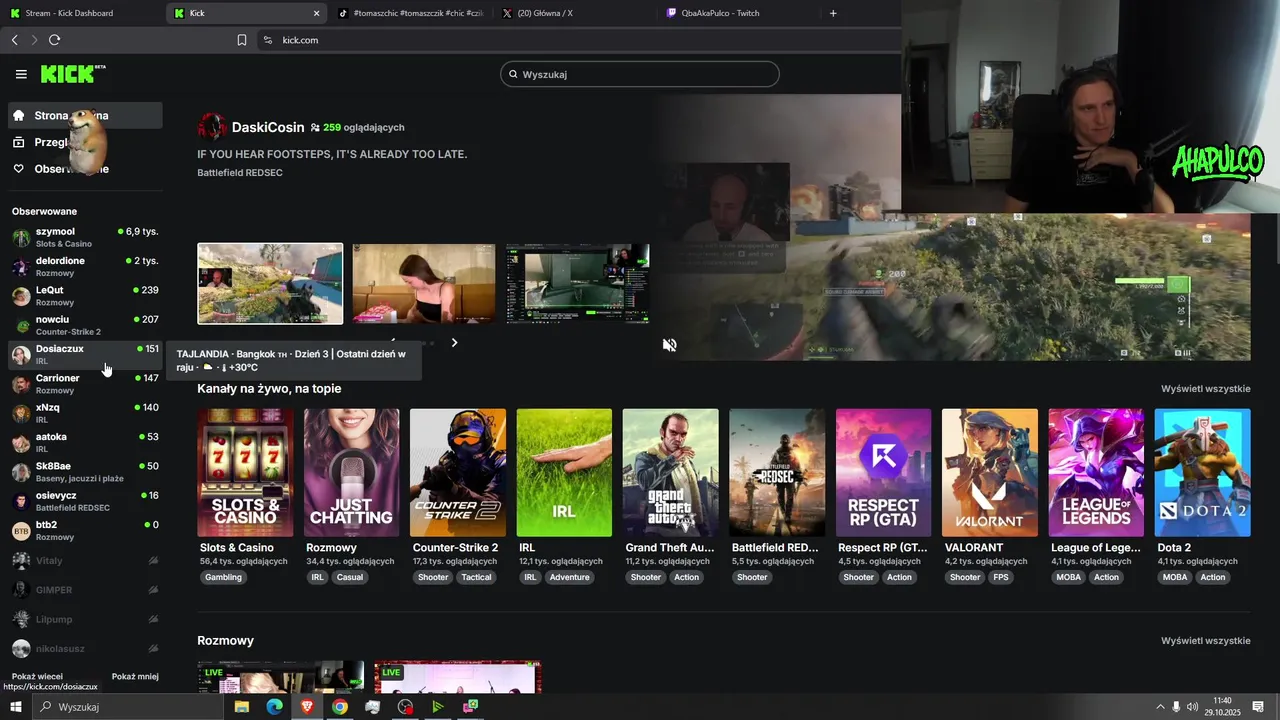
Task: Open VALORANT category card
Action: coord(990,472)
